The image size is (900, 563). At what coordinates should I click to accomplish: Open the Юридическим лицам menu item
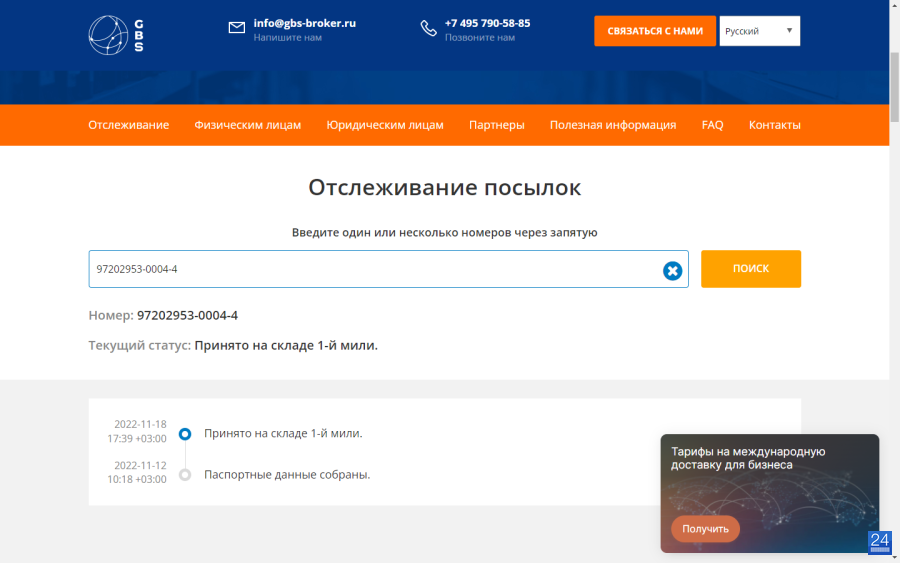pyautogui.click(x=385, y=125)
